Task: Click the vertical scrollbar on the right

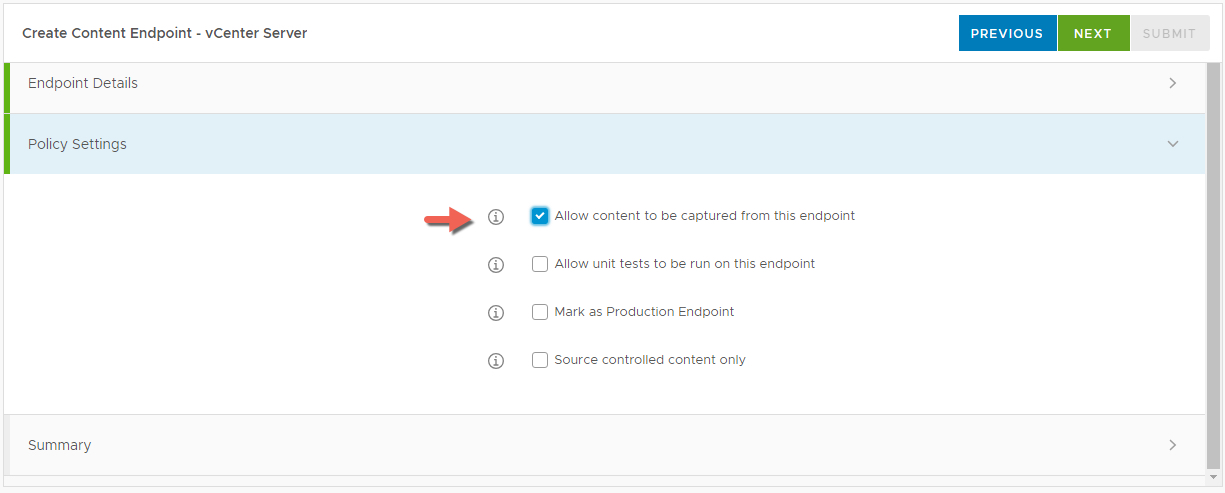Action: 1214,268
